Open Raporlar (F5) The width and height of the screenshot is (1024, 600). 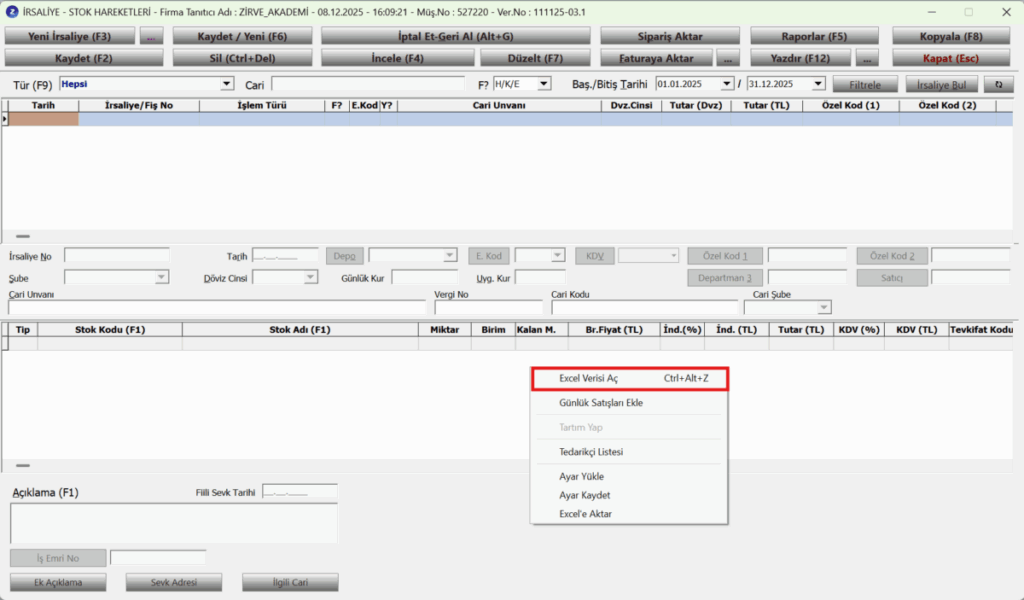[x=814, y=36]
